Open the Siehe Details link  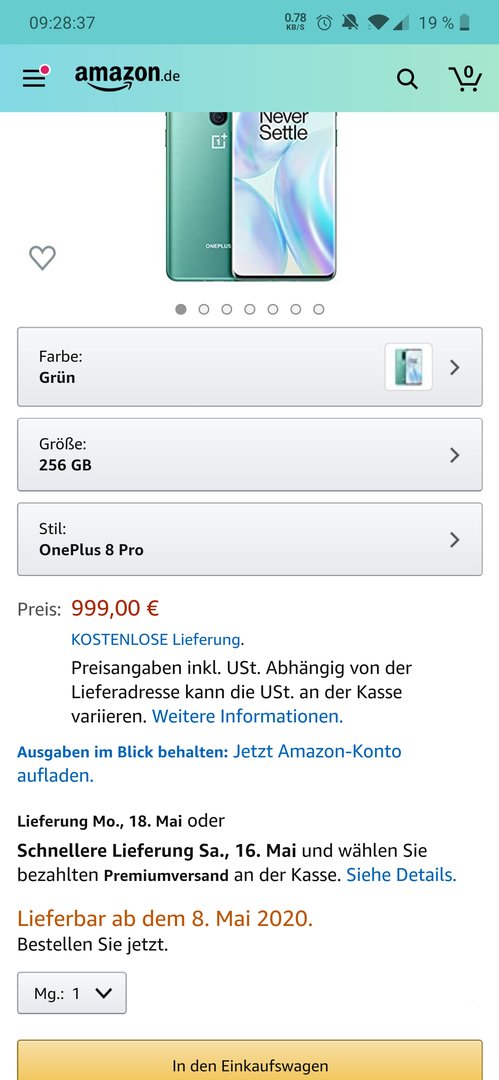click(401, 875)
